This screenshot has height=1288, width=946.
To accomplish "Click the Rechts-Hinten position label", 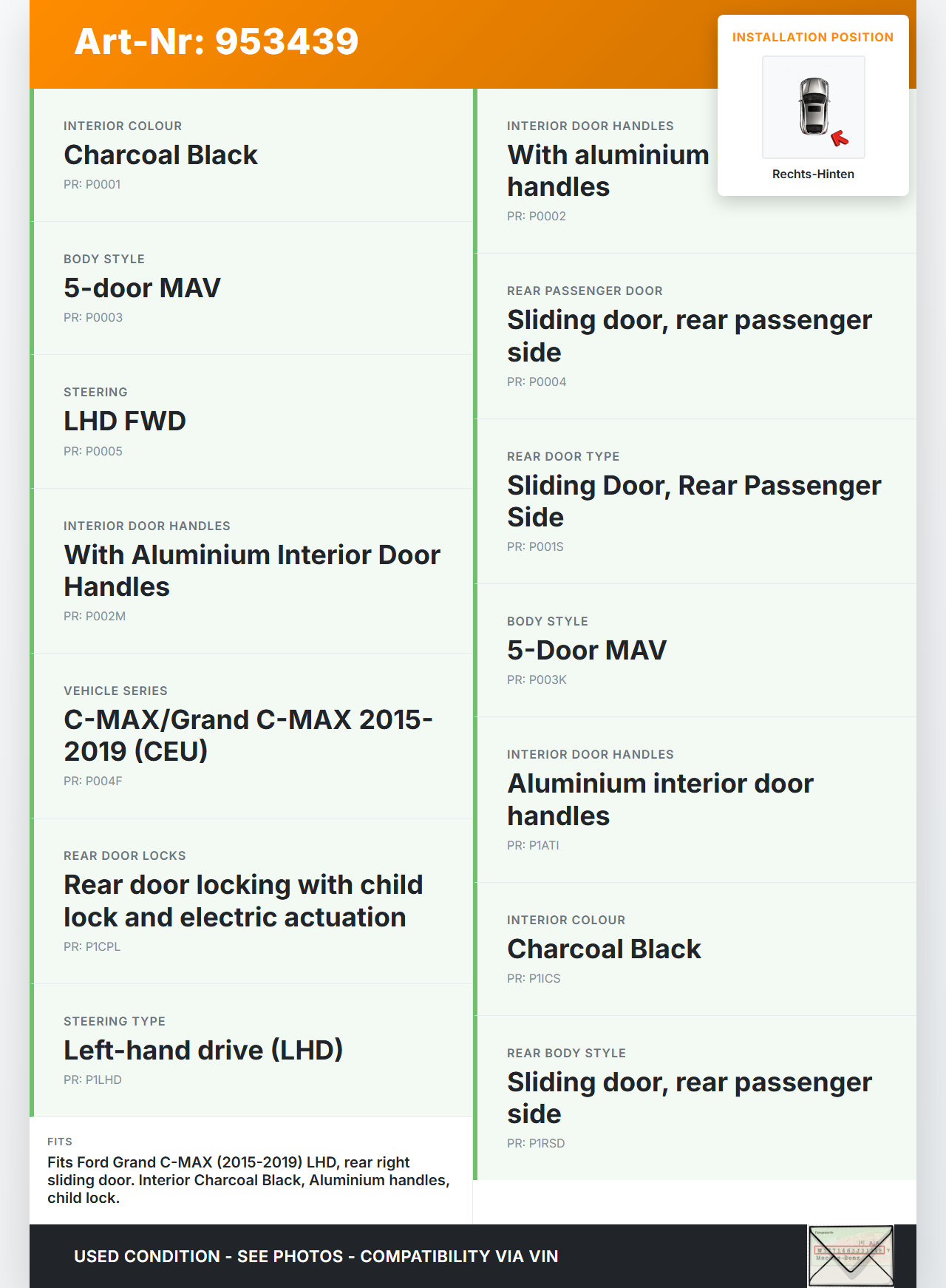I will tap(813, 174).
